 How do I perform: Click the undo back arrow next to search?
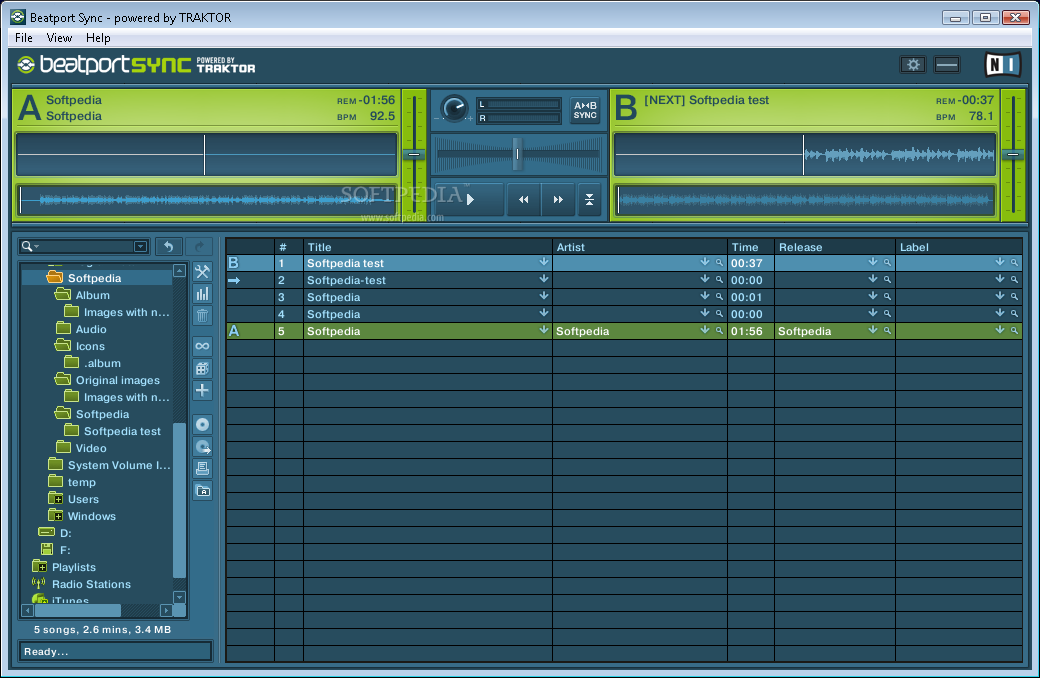point(168,247)
